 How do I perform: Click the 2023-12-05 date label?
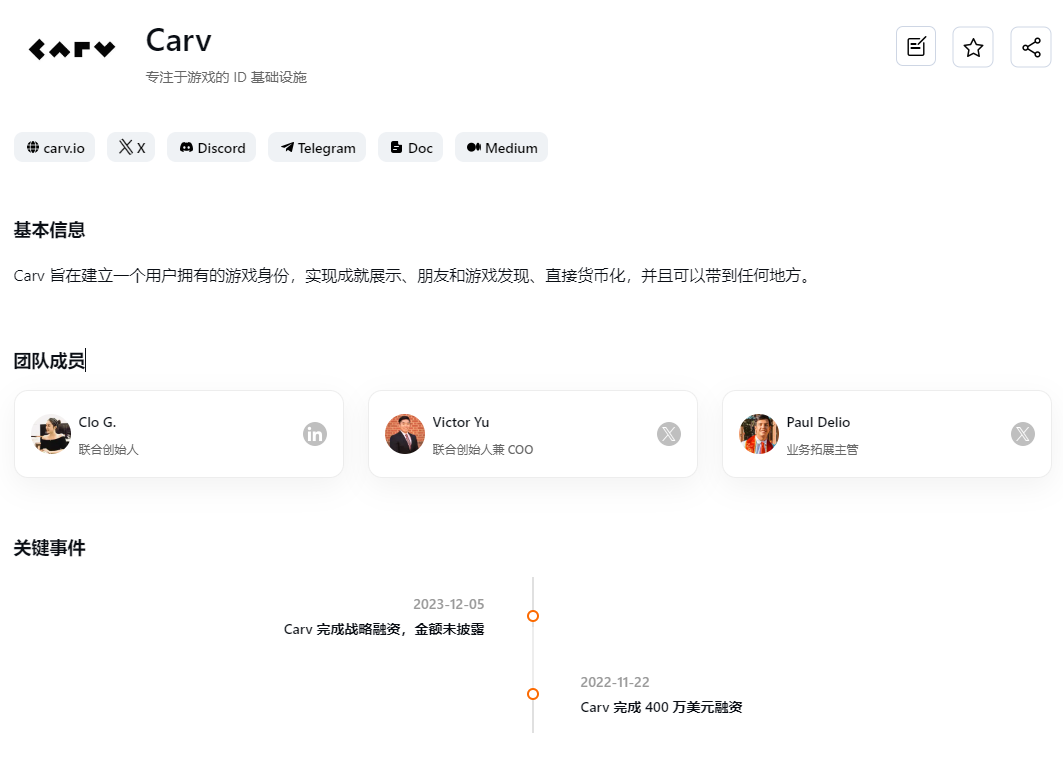[449, 604]
